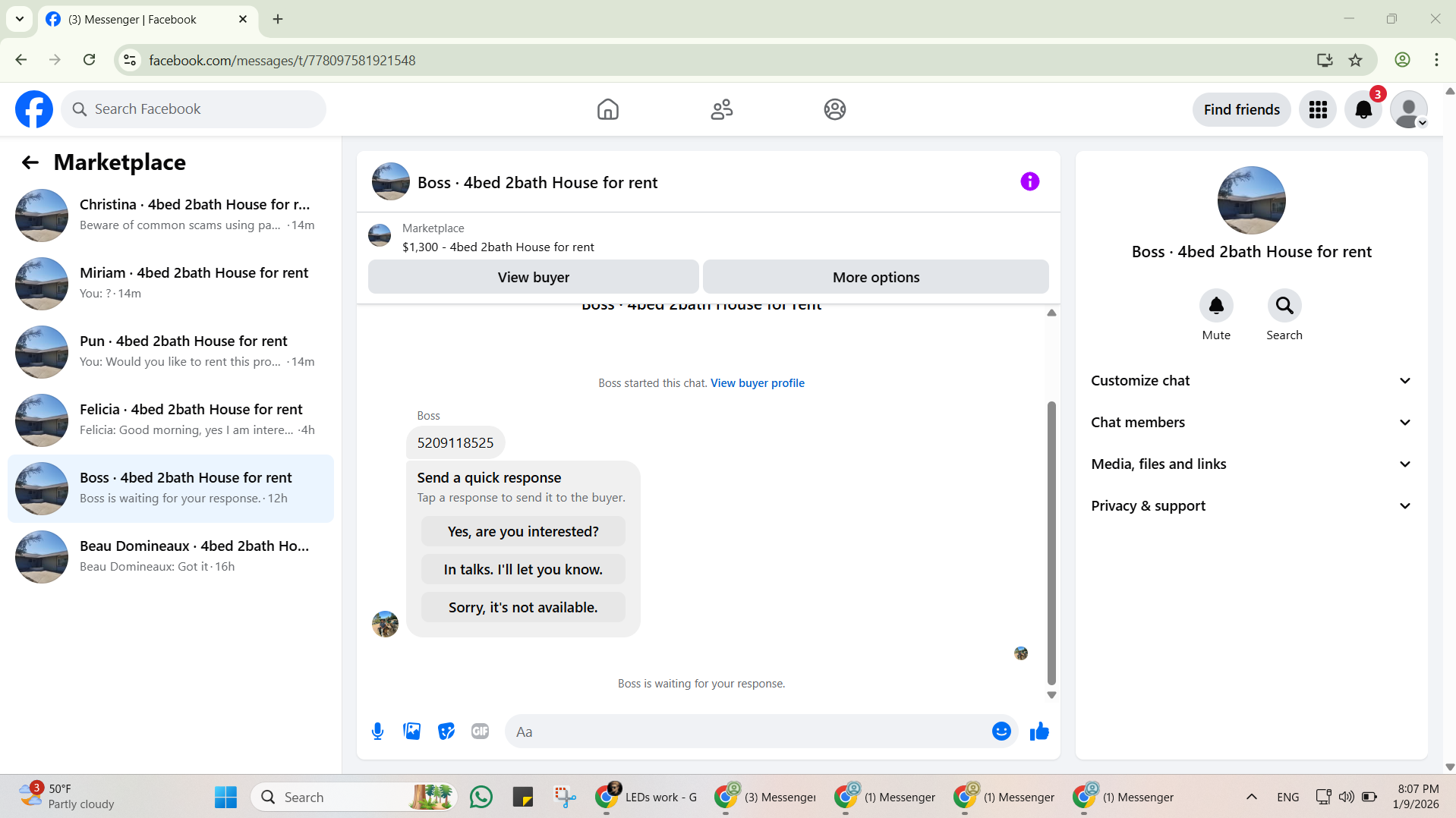Screen dimensions: 1456x818
Task: Click the chat scroll down arrow
Action: pyautogui.click(x=1051, y=695)
